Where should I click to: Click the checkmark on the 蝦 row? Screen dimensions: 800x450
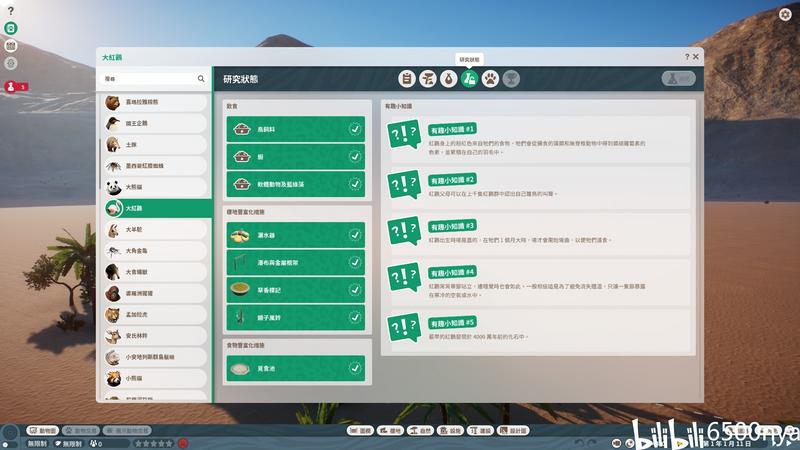coord(355,157)
